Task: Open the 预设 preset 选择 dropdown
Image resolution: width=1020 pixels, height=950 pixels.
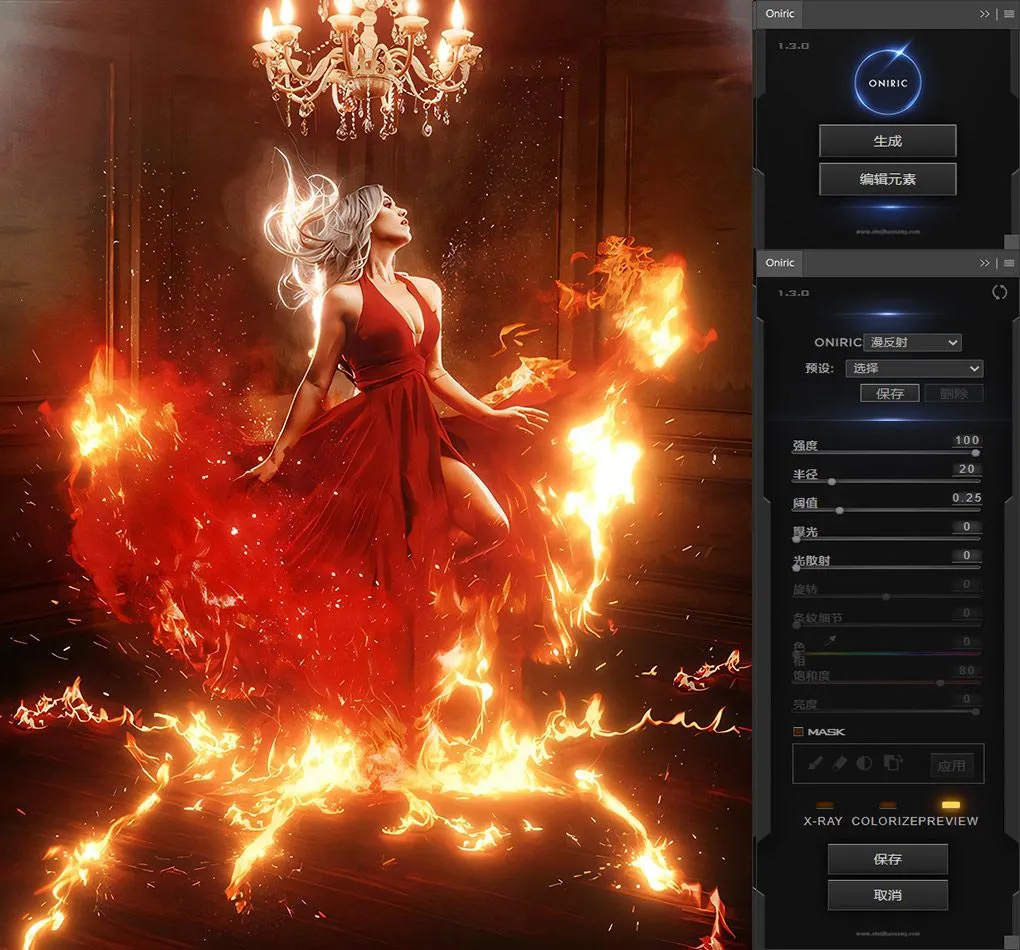Action: point(914,368)
